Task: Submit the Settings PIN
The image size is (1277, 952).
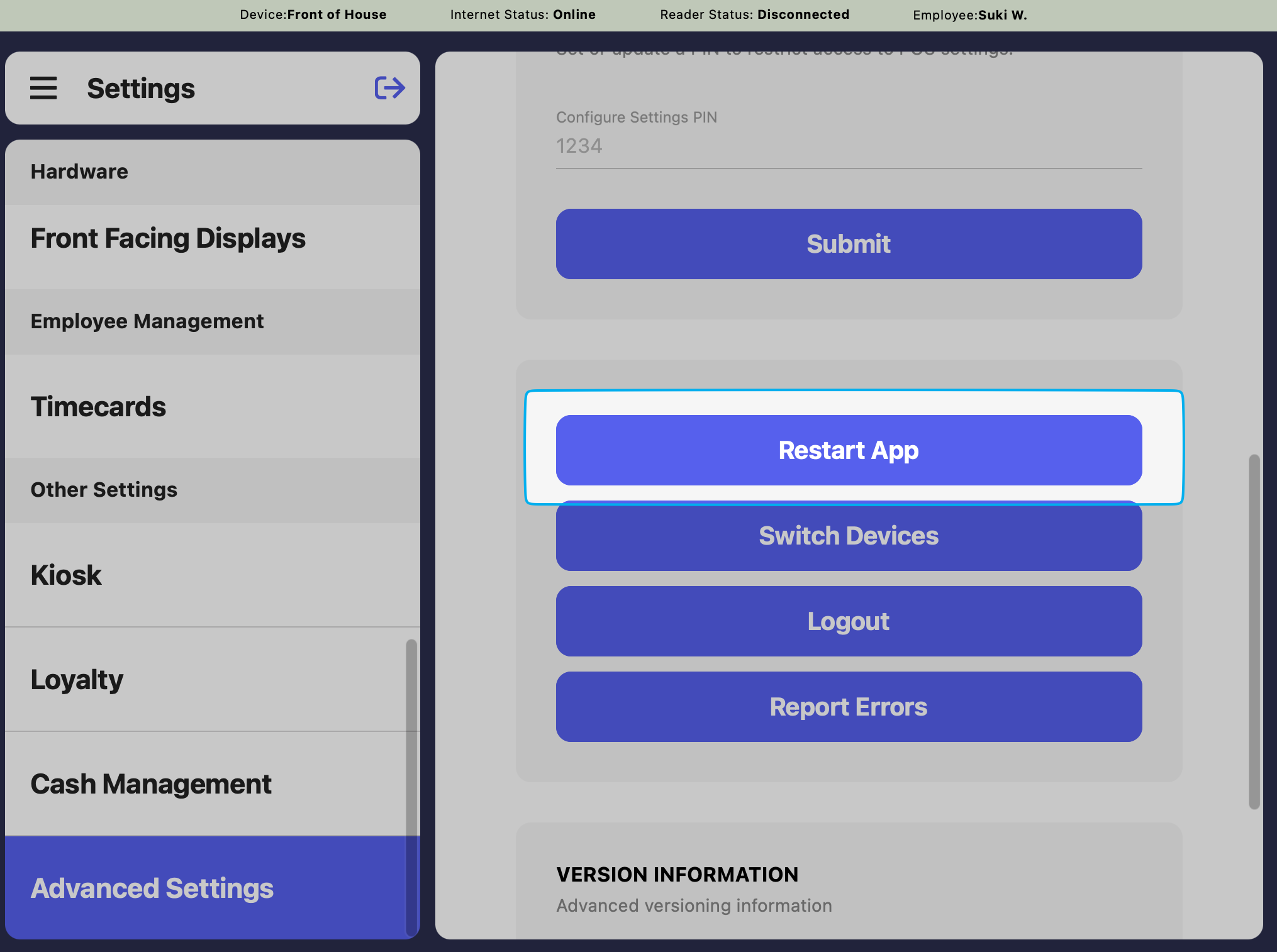Action: (849, 244)
